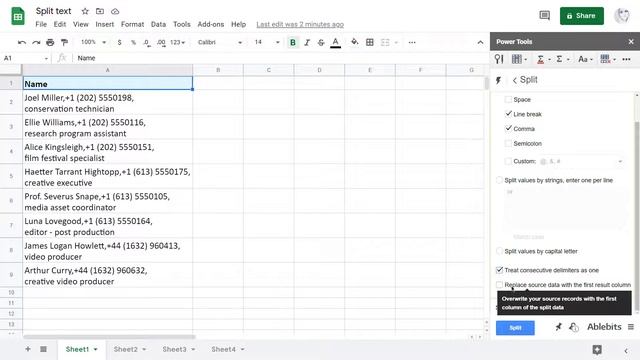Open text color picker
640x360 pixels.
pos(336,42)
